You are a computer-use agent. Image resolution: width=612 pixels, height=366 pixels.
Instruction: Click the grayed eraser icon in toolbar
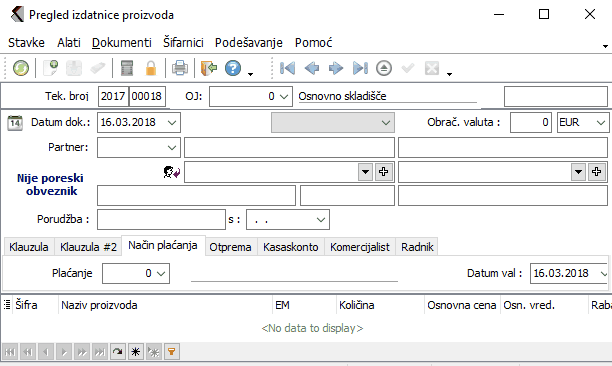click(98, 68)
